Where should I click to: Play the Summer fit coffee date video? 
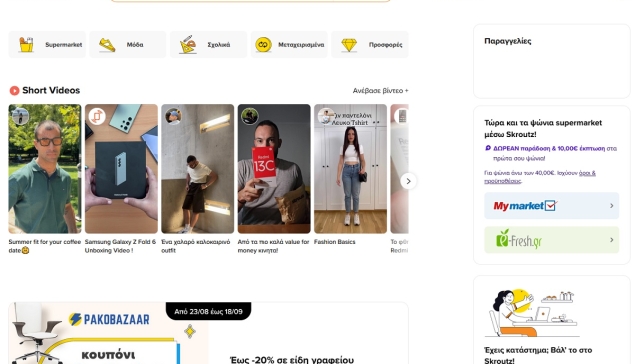coord(45,169)
